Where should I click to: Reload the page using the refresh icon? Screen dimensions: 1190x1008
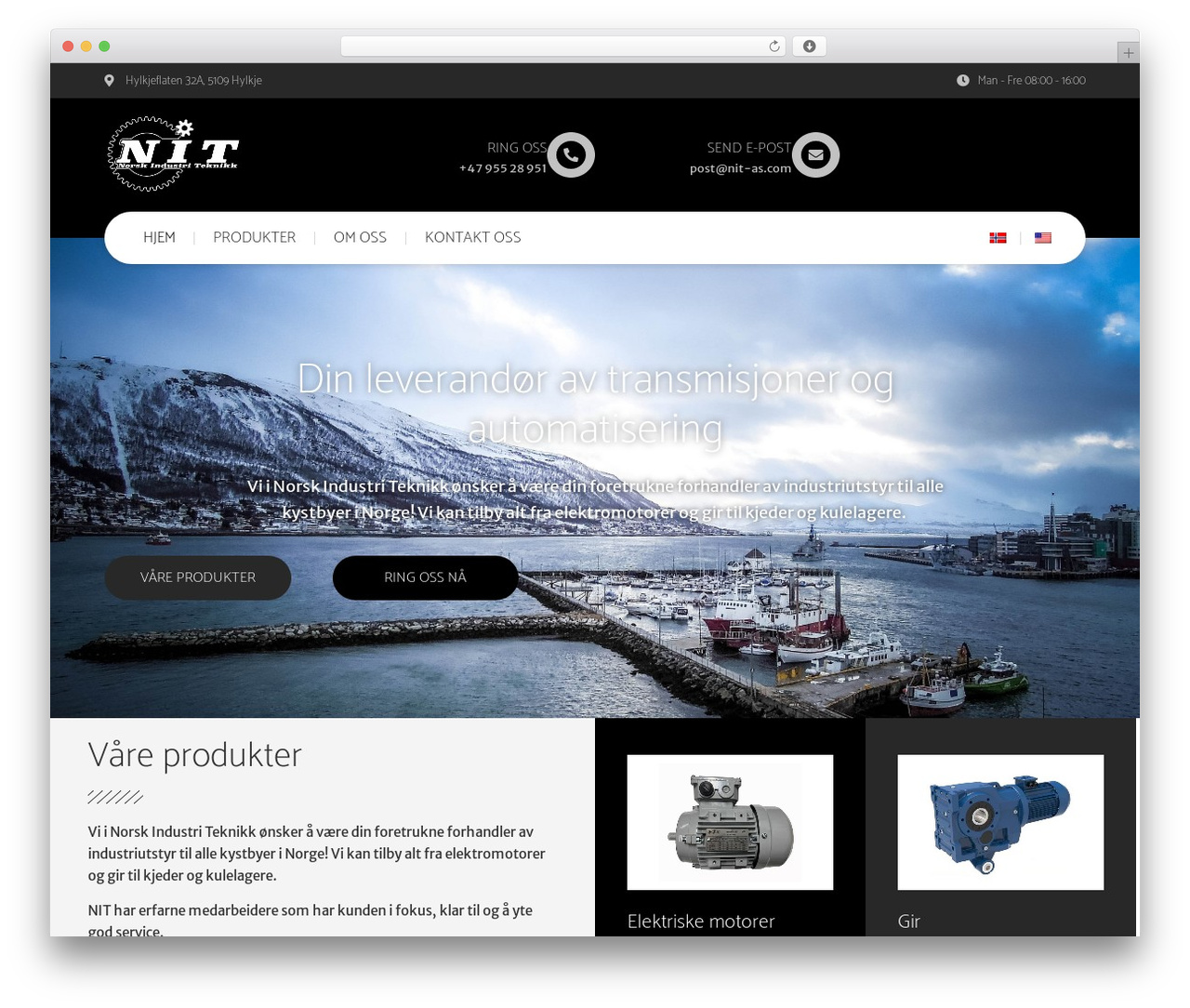774,46
